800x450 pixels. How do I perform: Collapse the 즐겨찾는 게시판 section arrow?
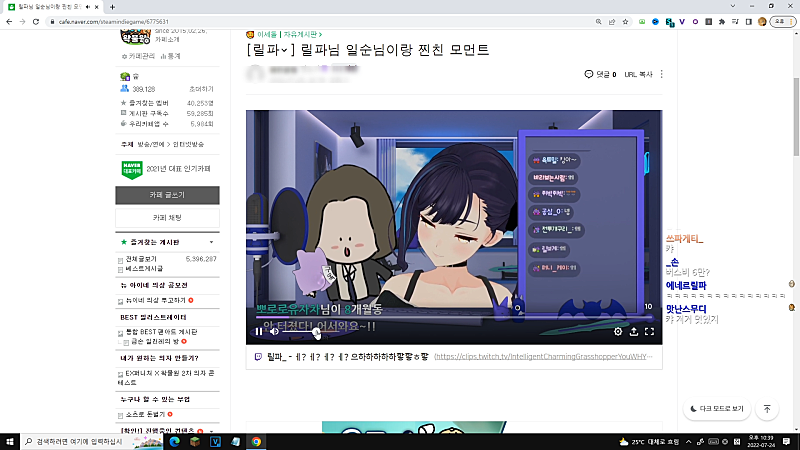(x=211, y=242)
